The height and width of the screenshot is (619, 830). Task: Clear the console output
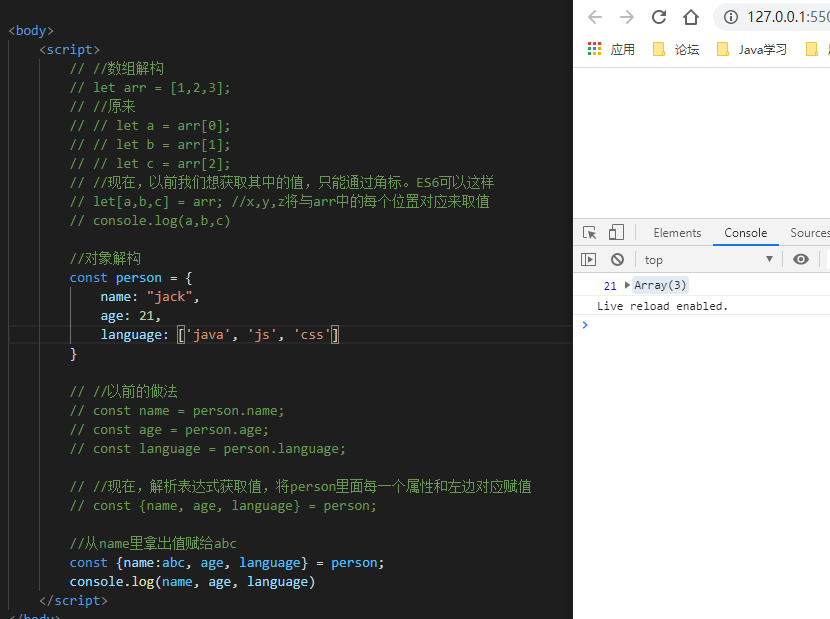[617, 259]
